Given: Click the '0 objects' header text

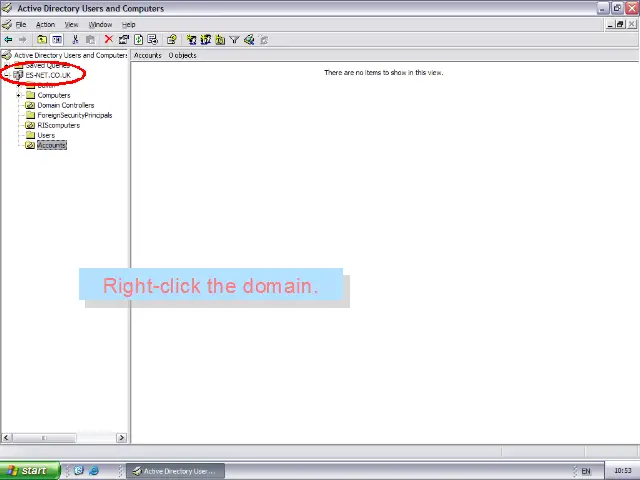Looking at the screenshot, I should point(182,55).
